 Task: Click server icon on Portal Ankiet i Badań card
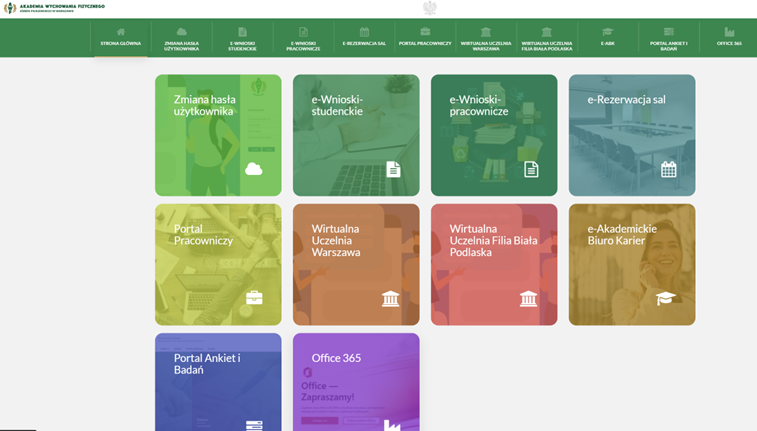click(254, 426)
